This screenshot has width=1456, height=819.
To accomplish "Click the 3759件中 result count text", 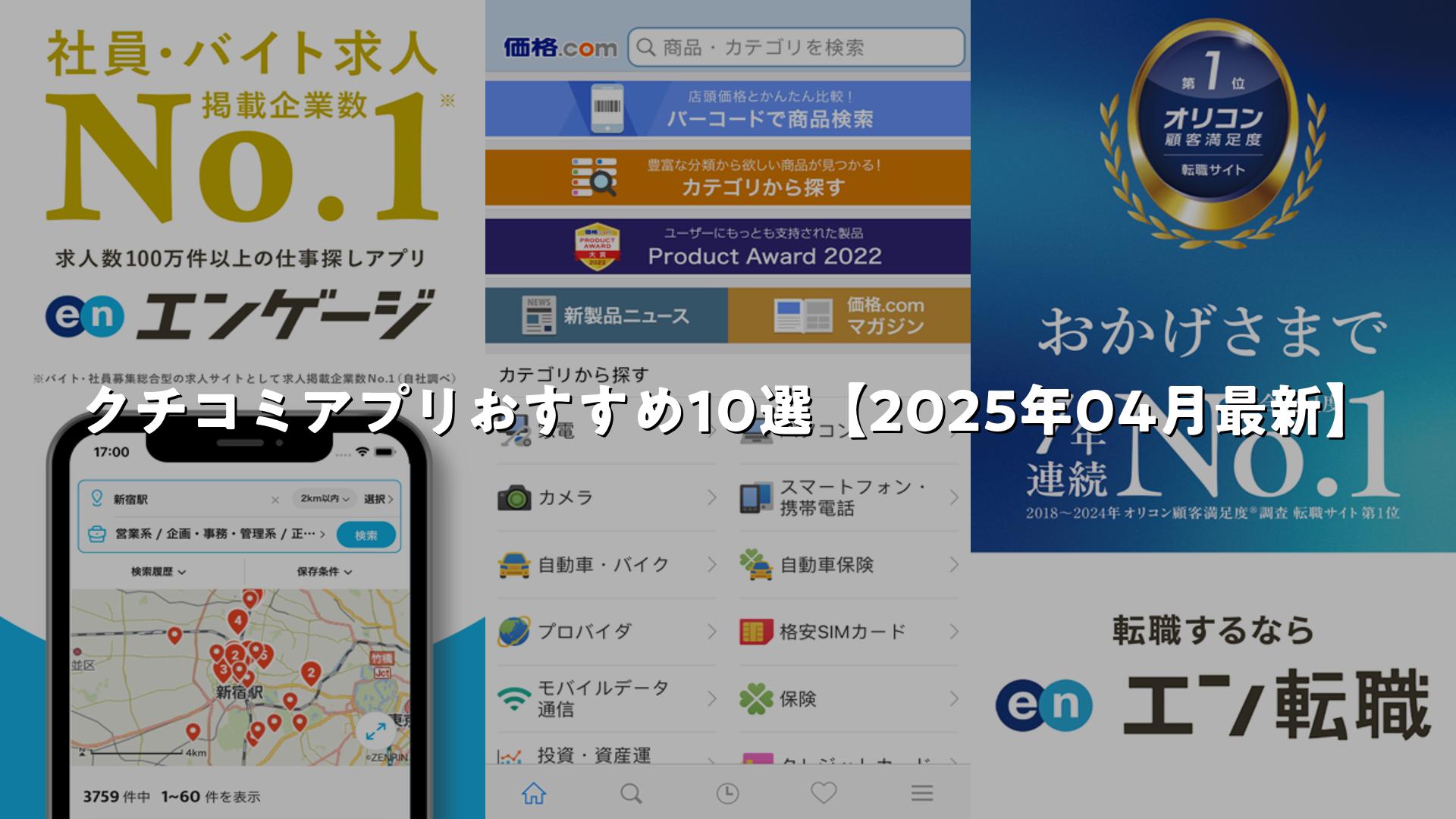I will click(116, 796).
